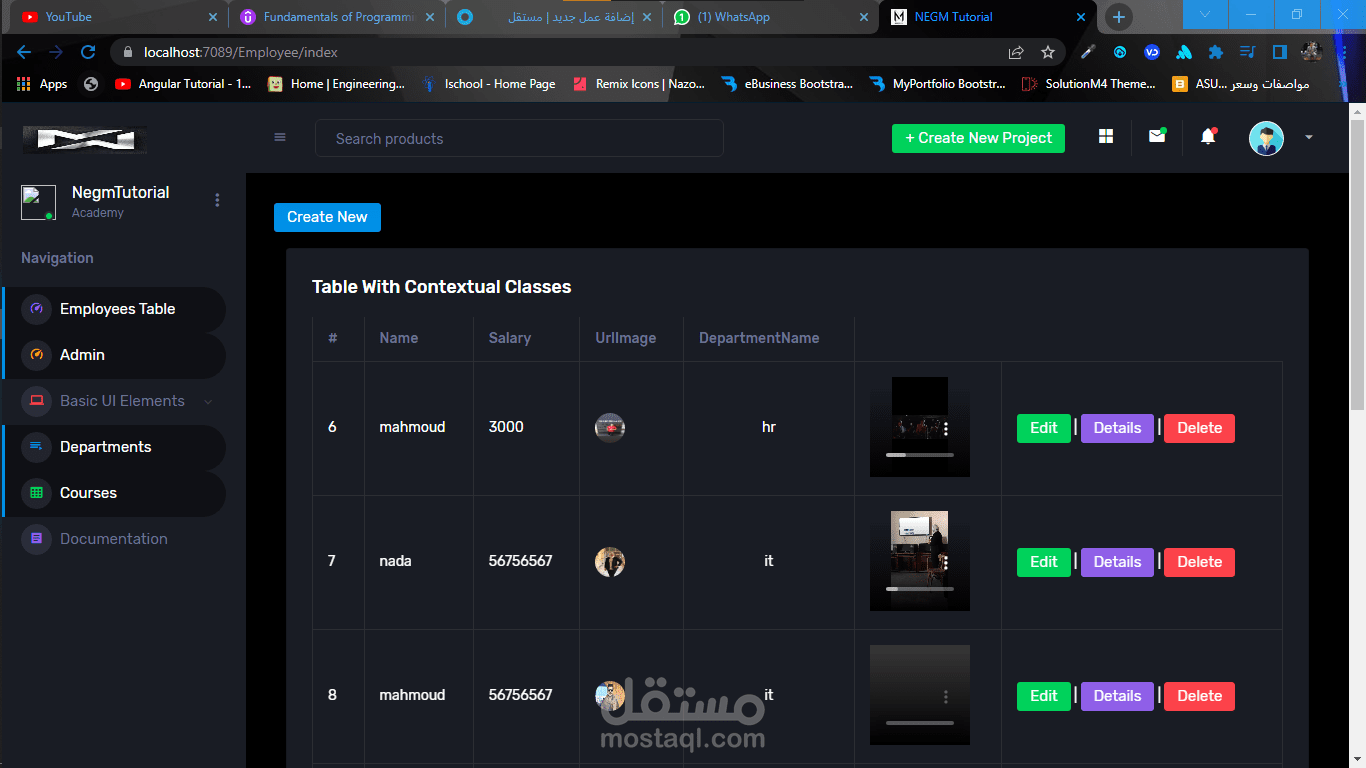The height and width of the screenshot is (768, 1366).
Task: Go back with the browser back arrow
Action: pyautogui.click(x=24, y=52)
